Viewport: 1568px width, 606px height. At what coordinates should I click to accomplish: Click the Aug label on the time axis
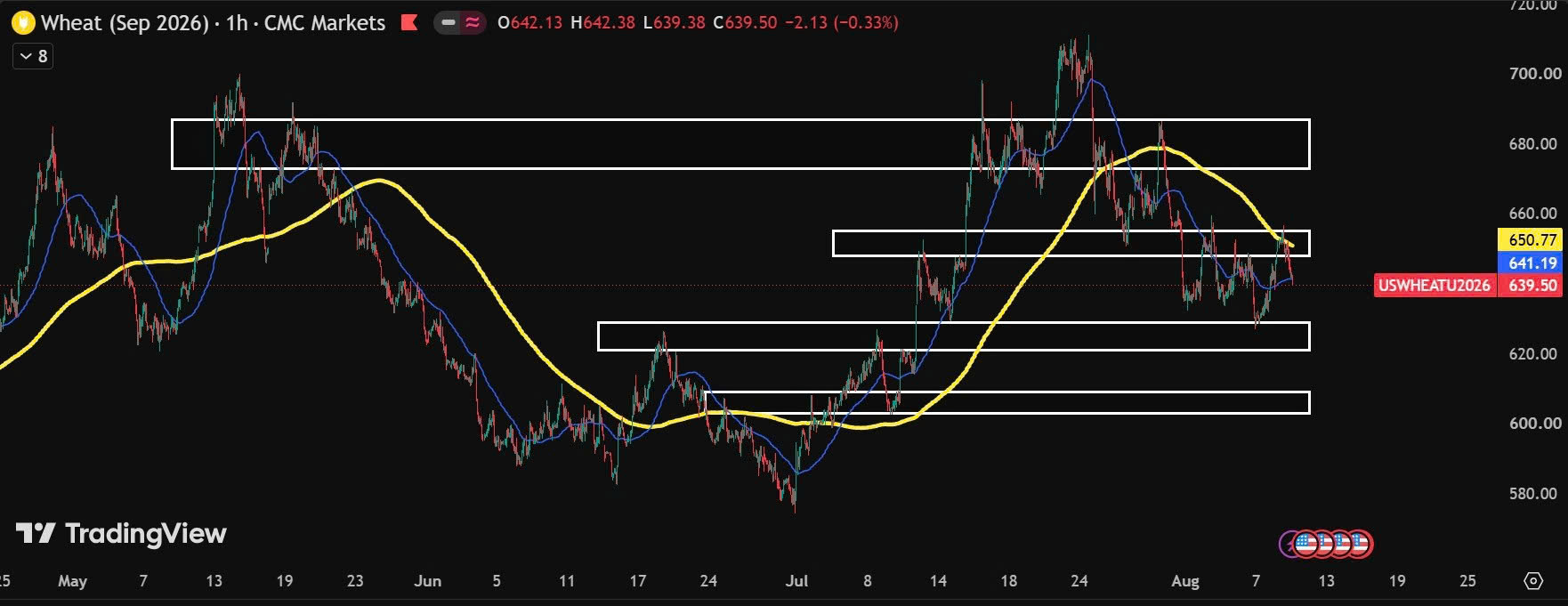(x=1185, y=581)
